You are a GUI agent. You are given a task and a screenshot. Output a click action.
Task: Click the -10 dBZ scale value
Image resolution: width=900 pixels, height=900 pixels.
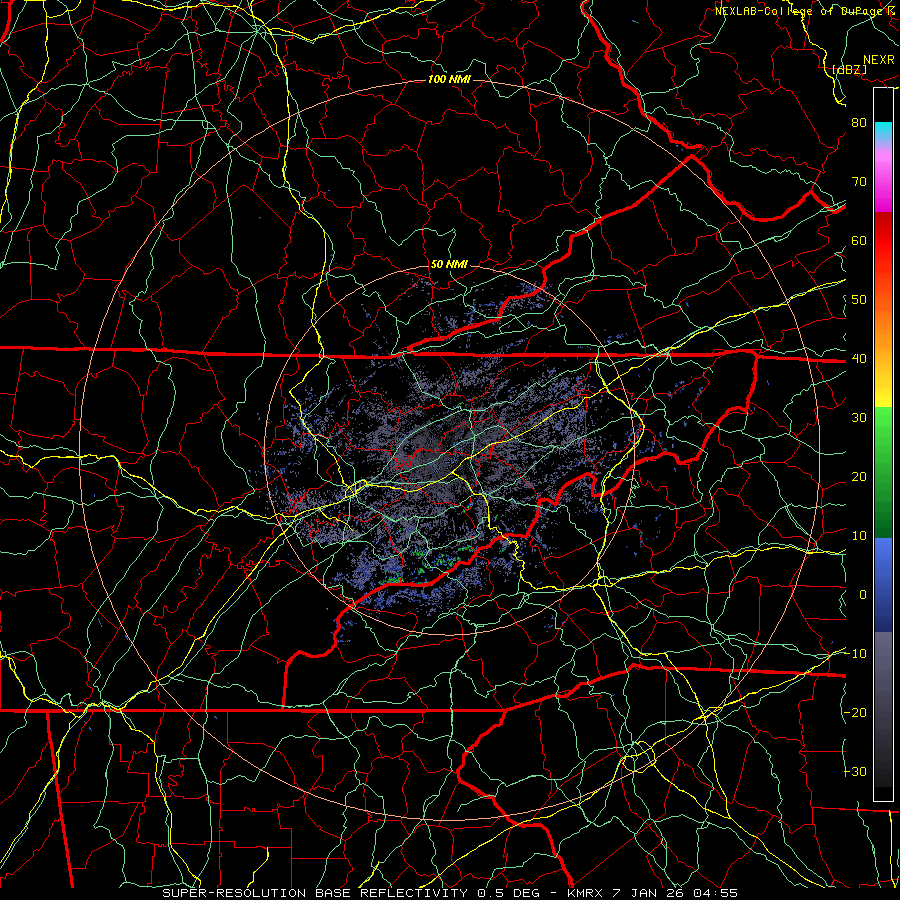[855, 654]
